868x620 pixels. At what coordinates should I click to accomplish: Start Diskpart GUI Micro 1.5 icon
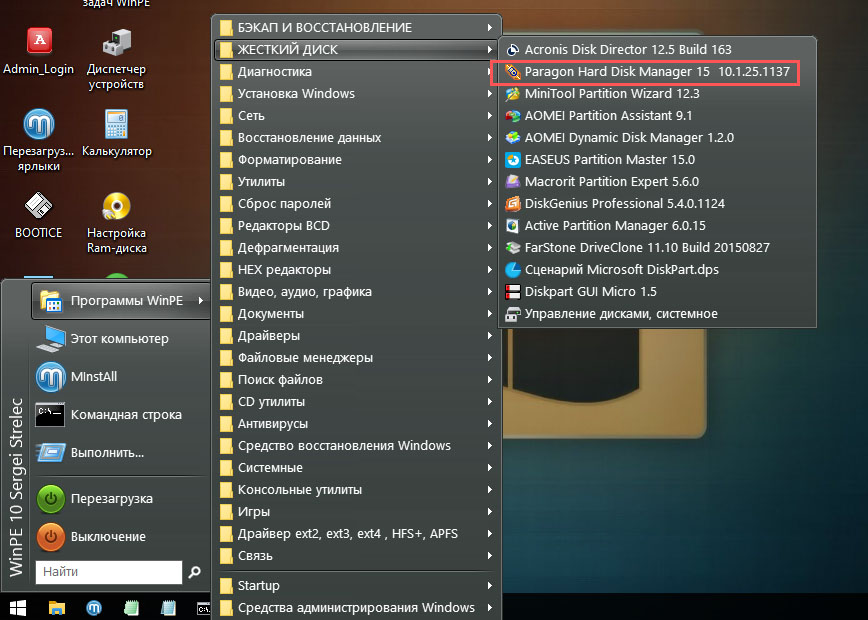[513, 292]
